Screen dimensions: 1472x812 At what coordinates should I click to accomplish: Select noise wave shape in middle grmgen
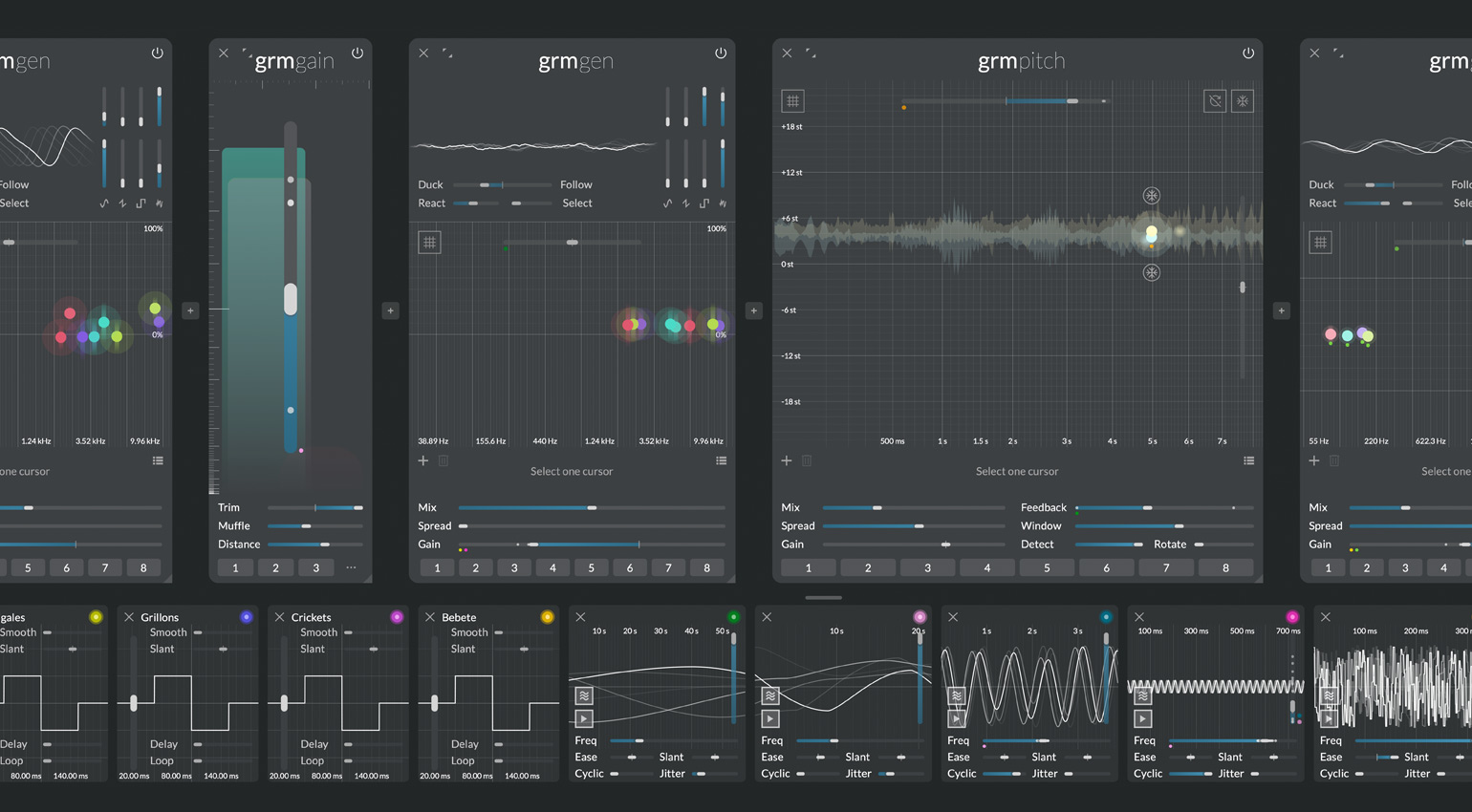(723, 203)
